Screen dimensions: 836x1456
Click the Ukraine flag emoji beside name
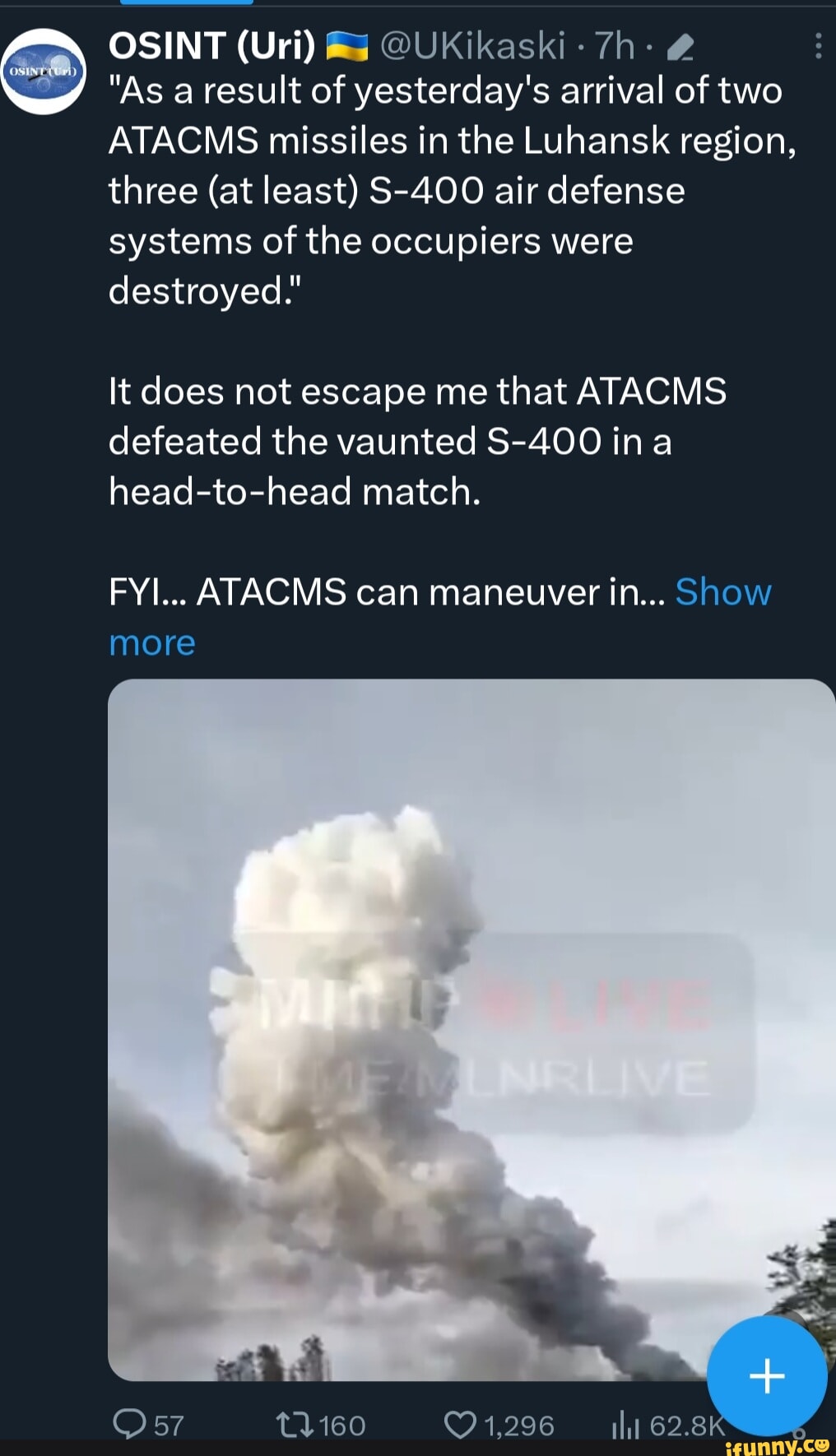click(347, 48)
